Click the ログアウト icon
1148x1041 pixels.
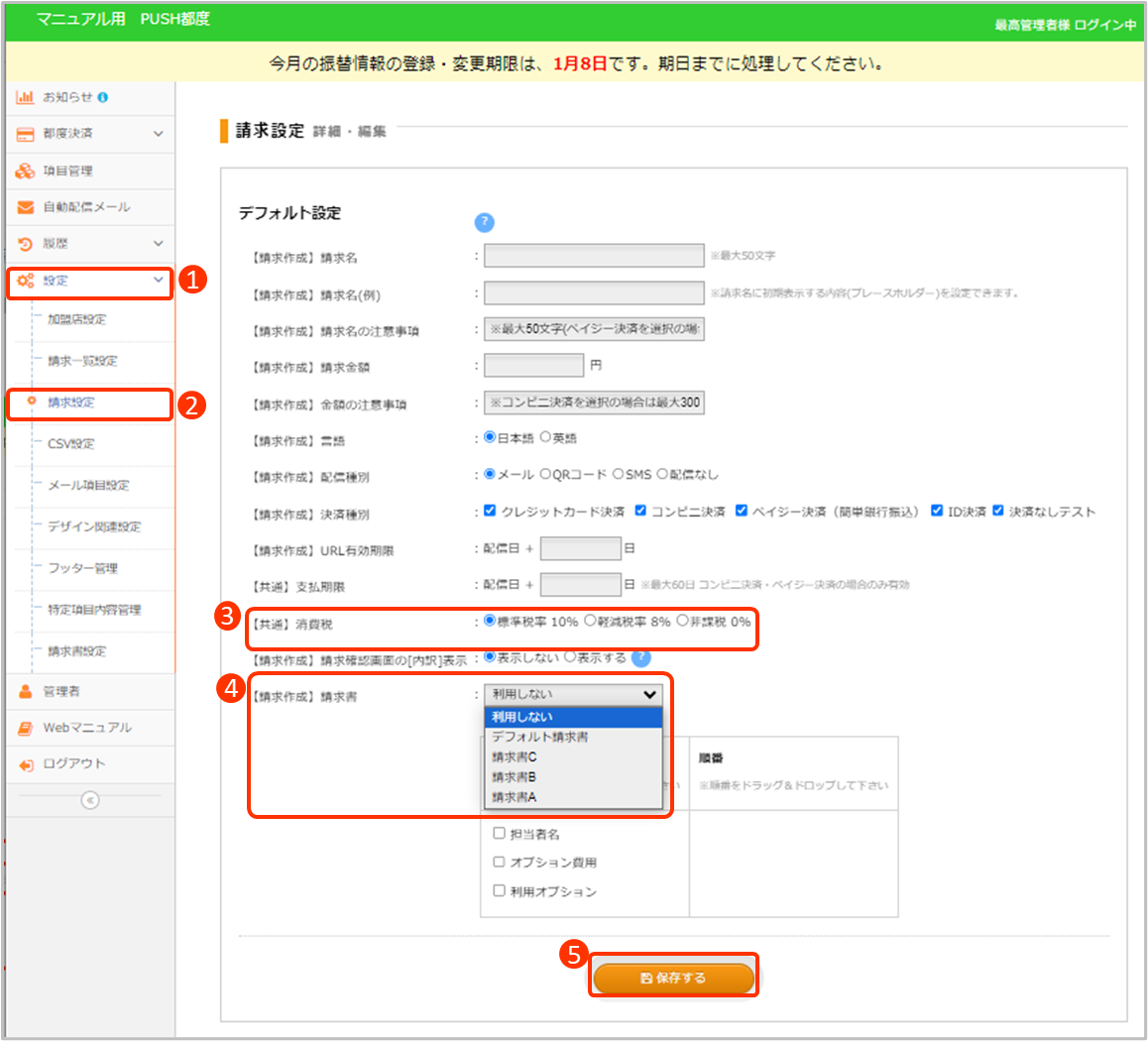pos(25,764)
